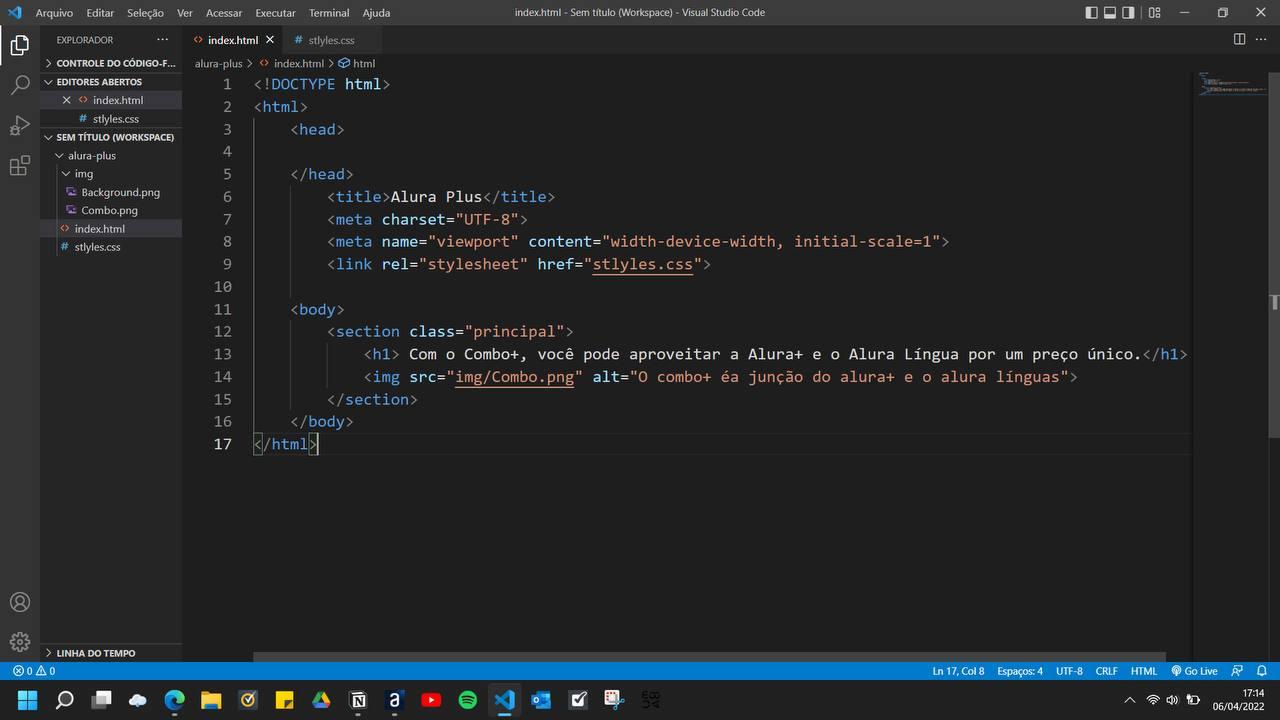Open the Acessar menu

(x=224, y=13)
